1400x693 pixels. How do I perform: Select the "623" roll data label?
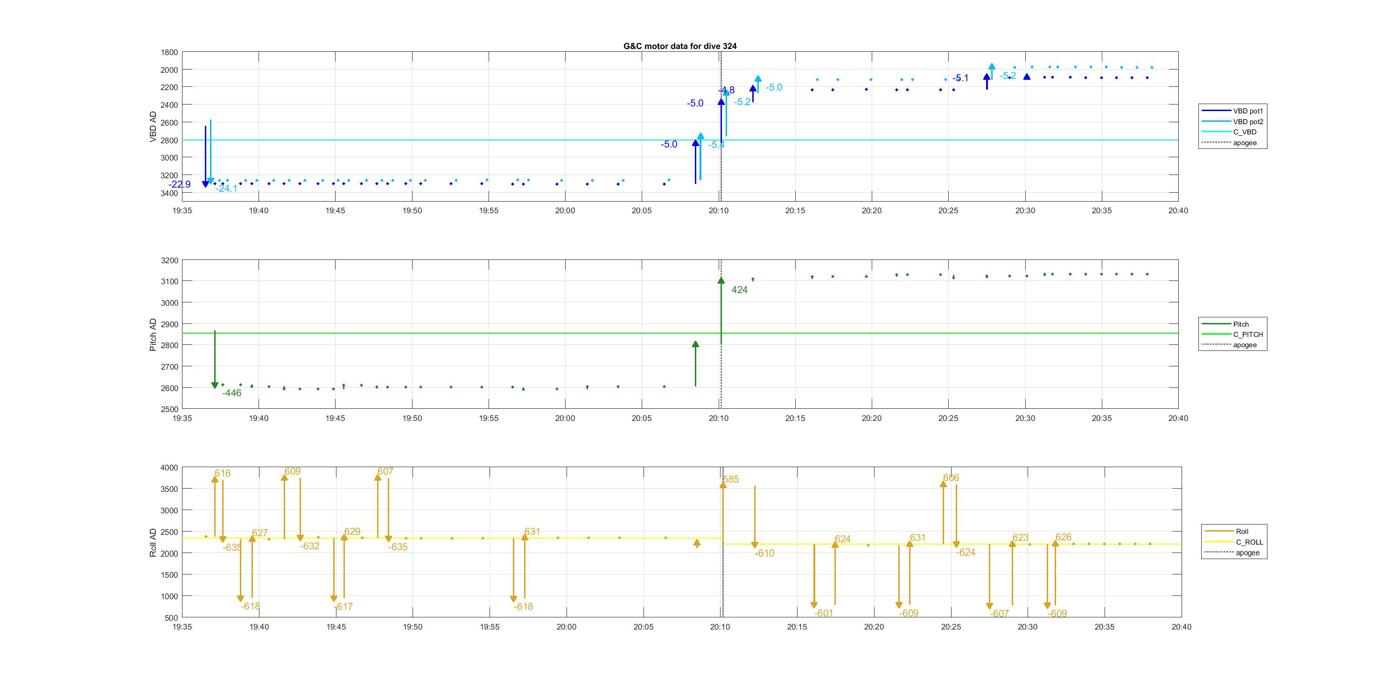1020,538
